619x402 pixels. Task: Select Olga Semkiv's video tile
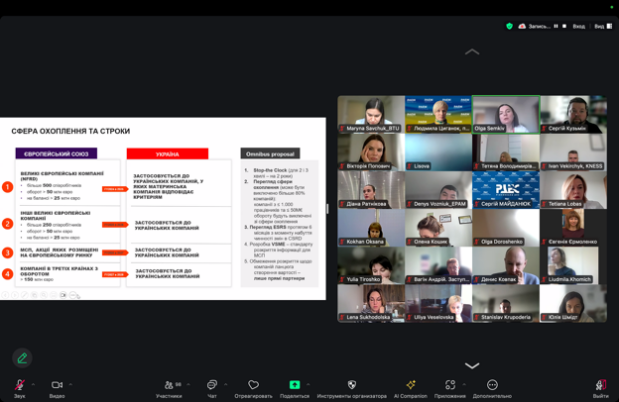(x=505, y=114)
